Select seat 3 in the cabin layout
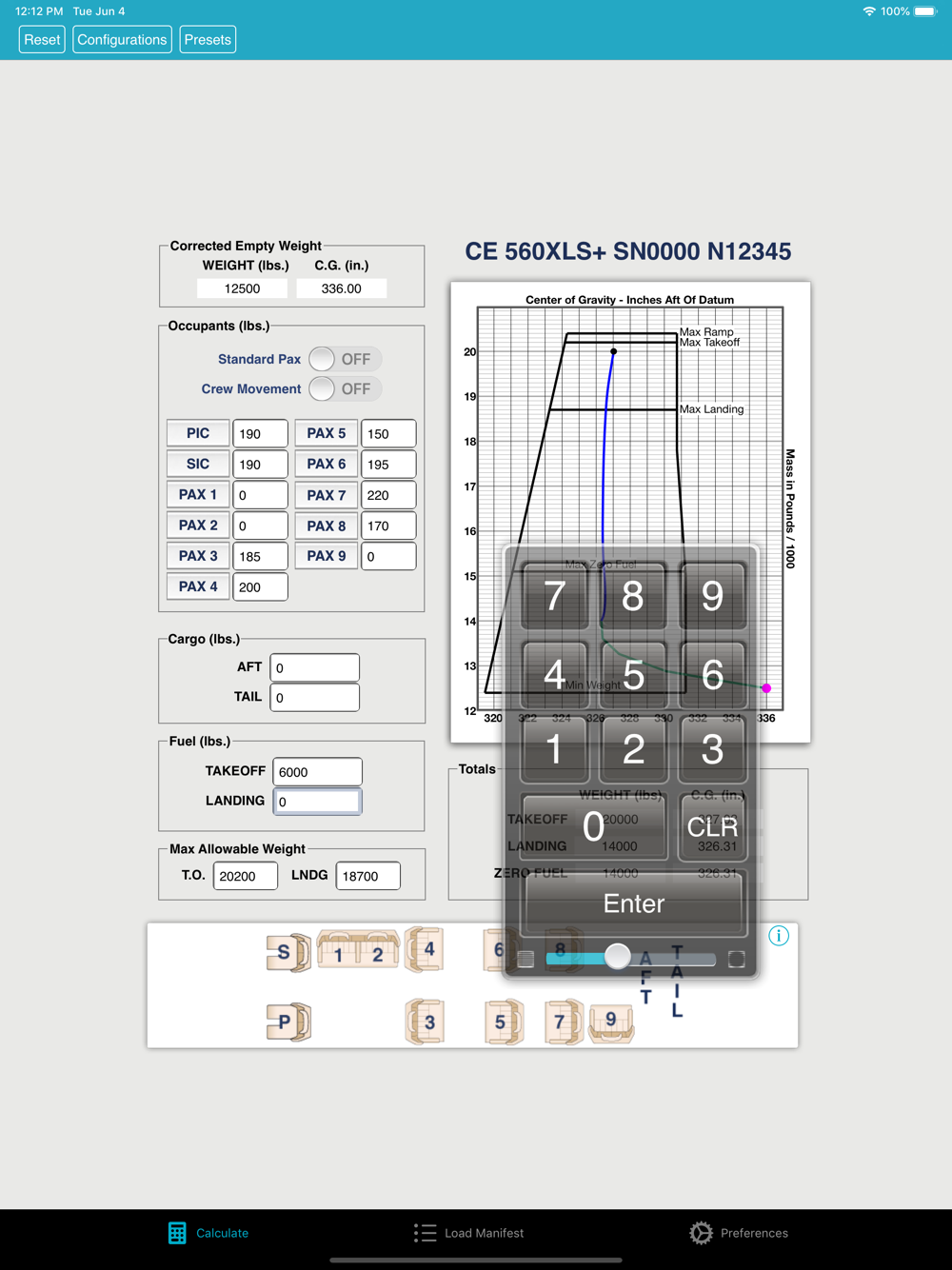The height and width of the screenshot is (1270, 952). click(x=426, y=1022)
